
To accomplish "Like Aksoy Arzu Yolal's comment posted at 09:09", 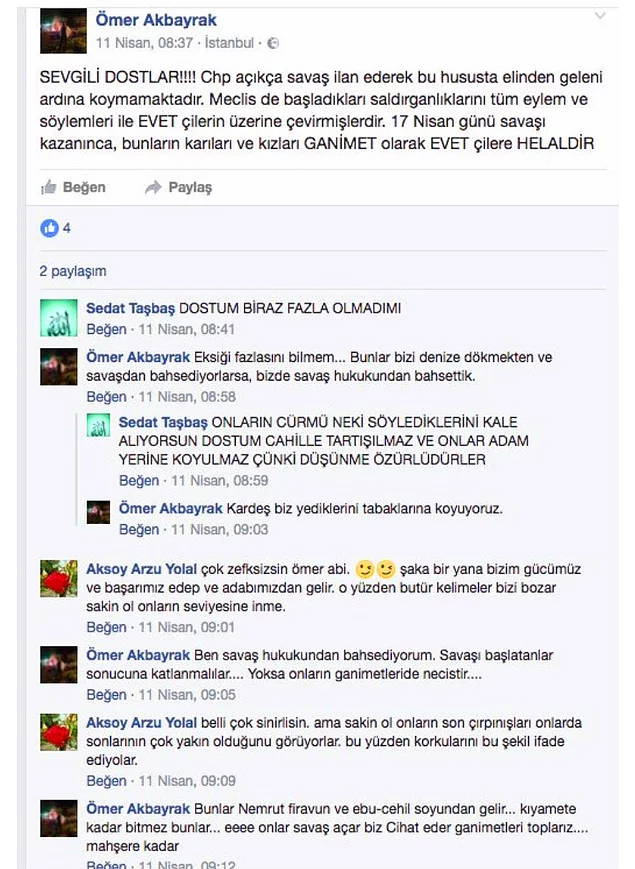I will (x=106, y=781).
